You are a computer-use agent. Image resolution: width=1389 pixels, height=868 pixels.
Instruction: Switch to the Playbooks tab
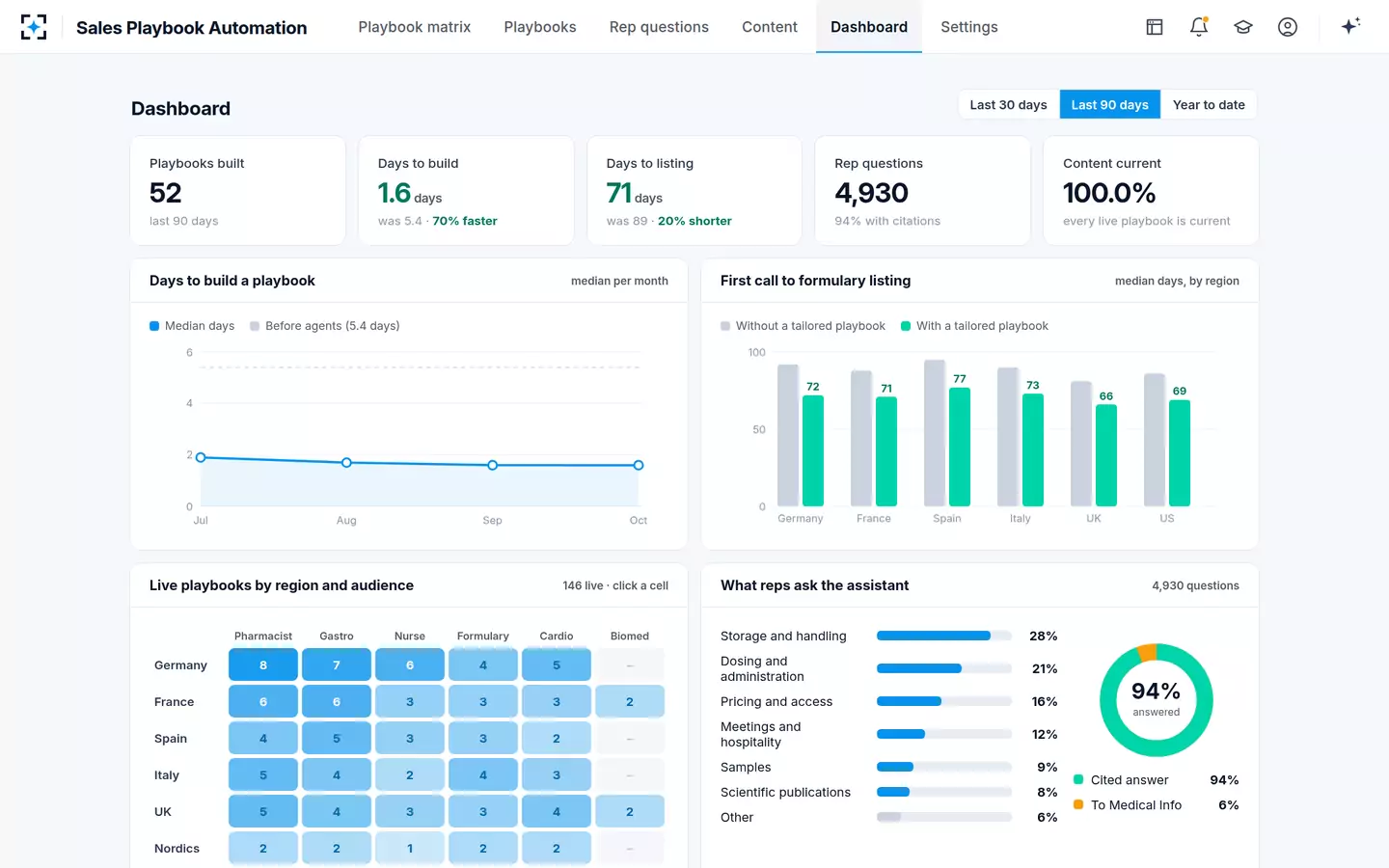click(x=540, y=27)
